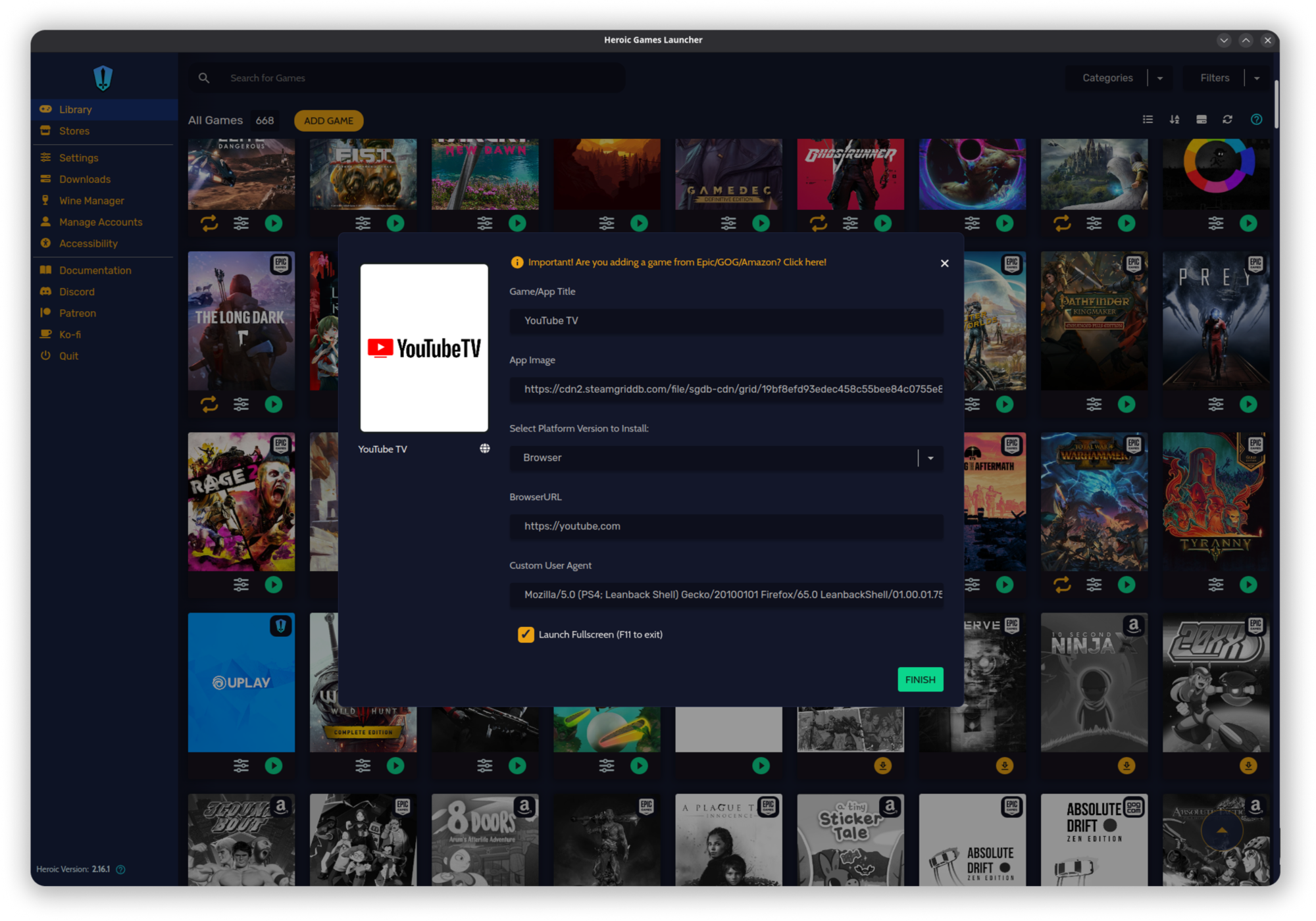Play Elite Dangerous
Screen dimensions: 1316x921
click(274, 223)
